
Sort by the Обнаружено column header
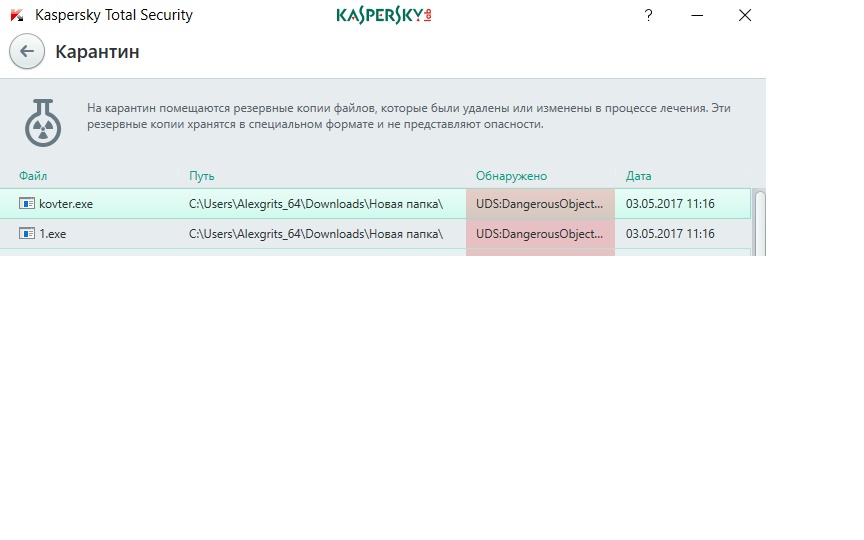[511, 176]
